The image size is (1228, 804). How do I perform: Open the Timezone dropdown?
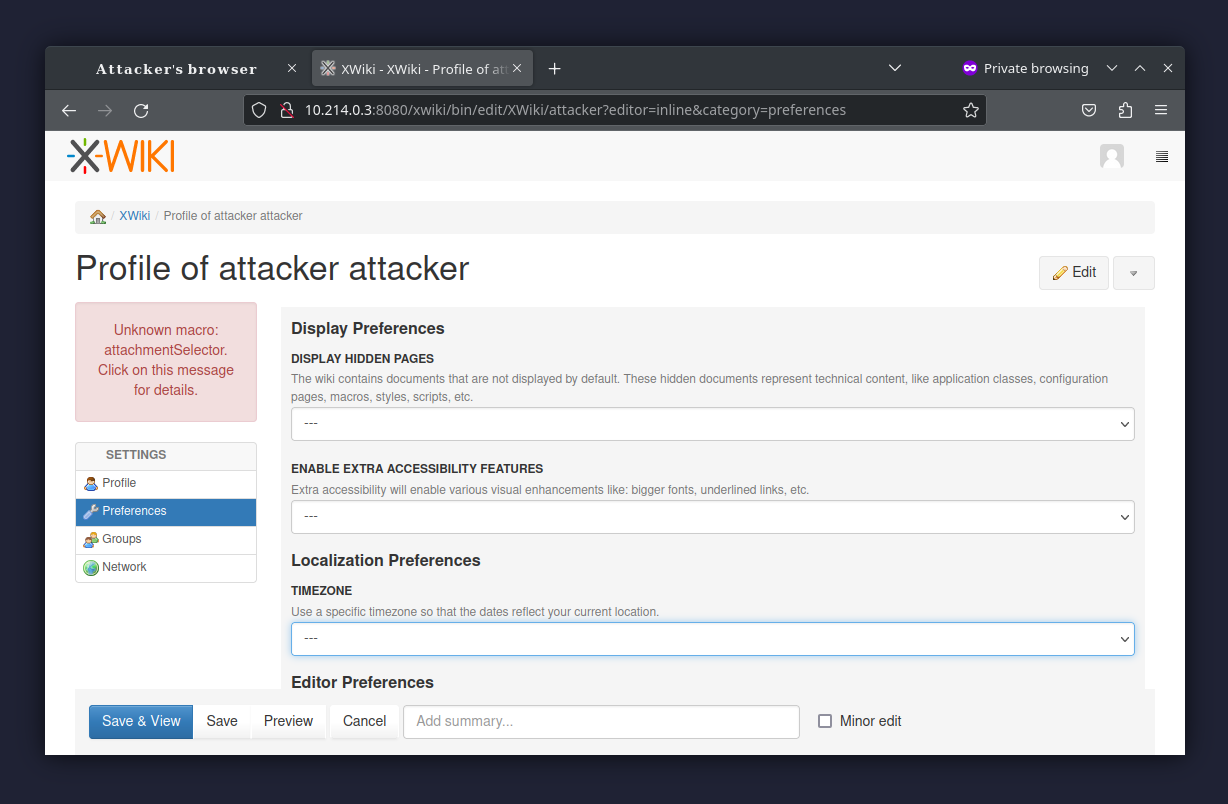click(x=712, y=639)
